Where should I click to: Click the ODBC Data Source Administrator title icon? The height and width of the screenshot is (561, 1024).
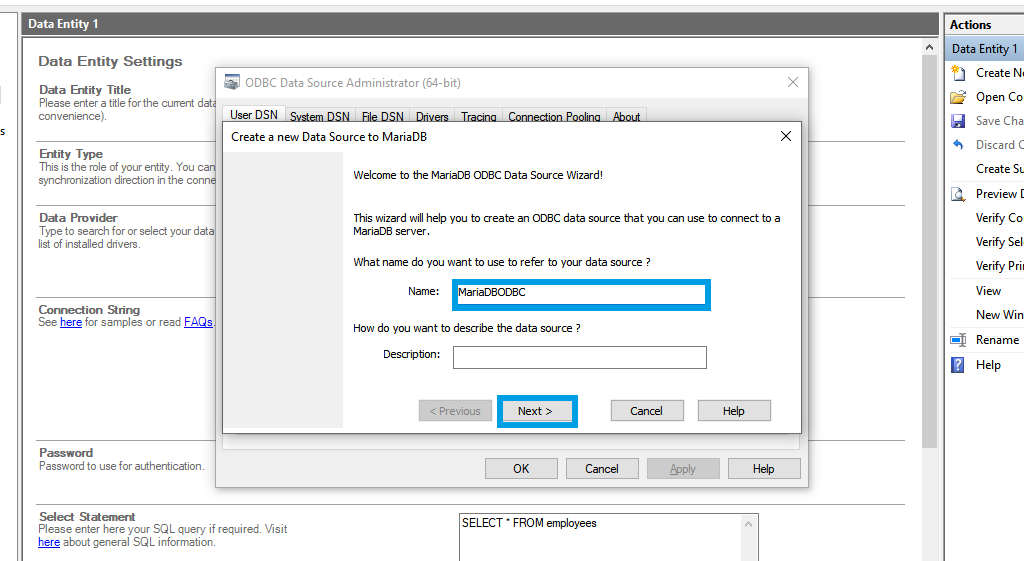click(x=232, y=83)
